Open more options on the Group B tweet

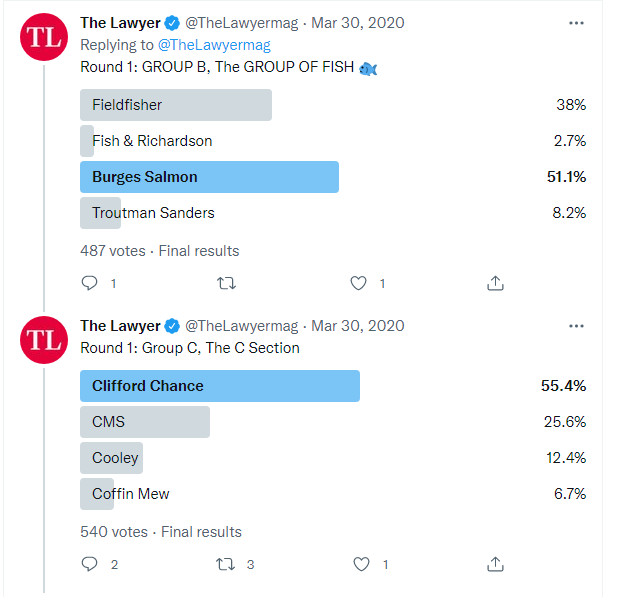tap(576, 23)
